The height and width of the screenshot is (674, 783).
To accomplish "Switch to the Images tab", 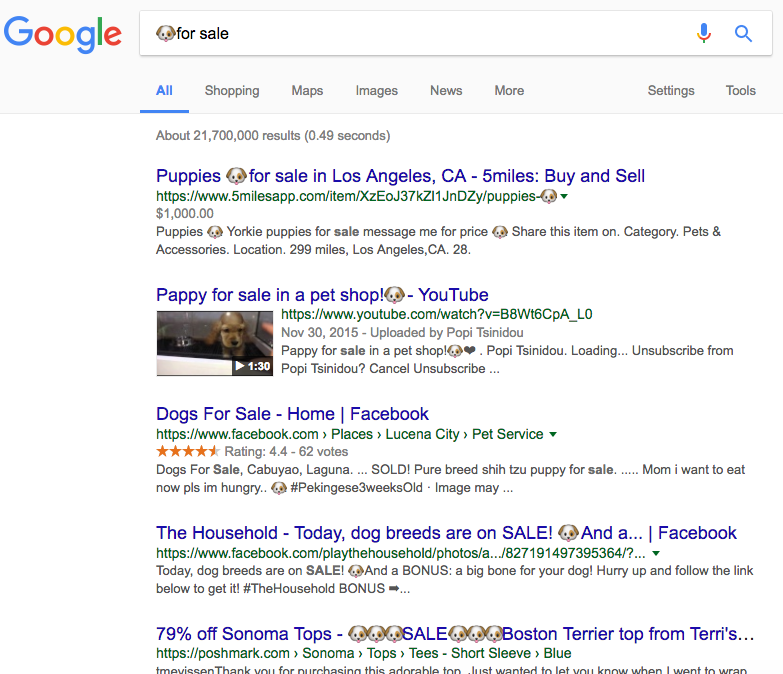I will (377, 90).
